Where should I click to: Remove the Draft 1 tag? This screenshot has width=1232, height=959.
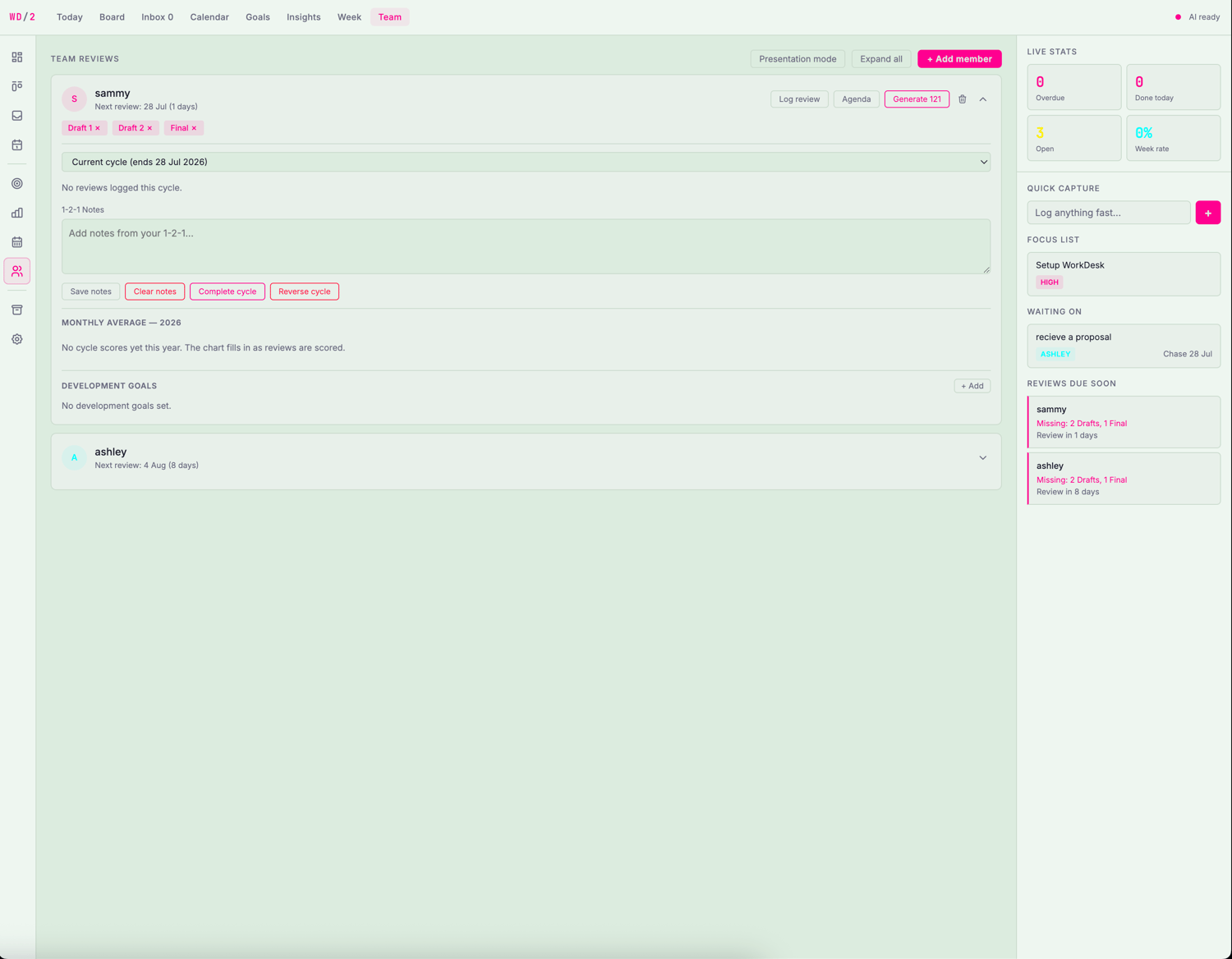(98, 128)
